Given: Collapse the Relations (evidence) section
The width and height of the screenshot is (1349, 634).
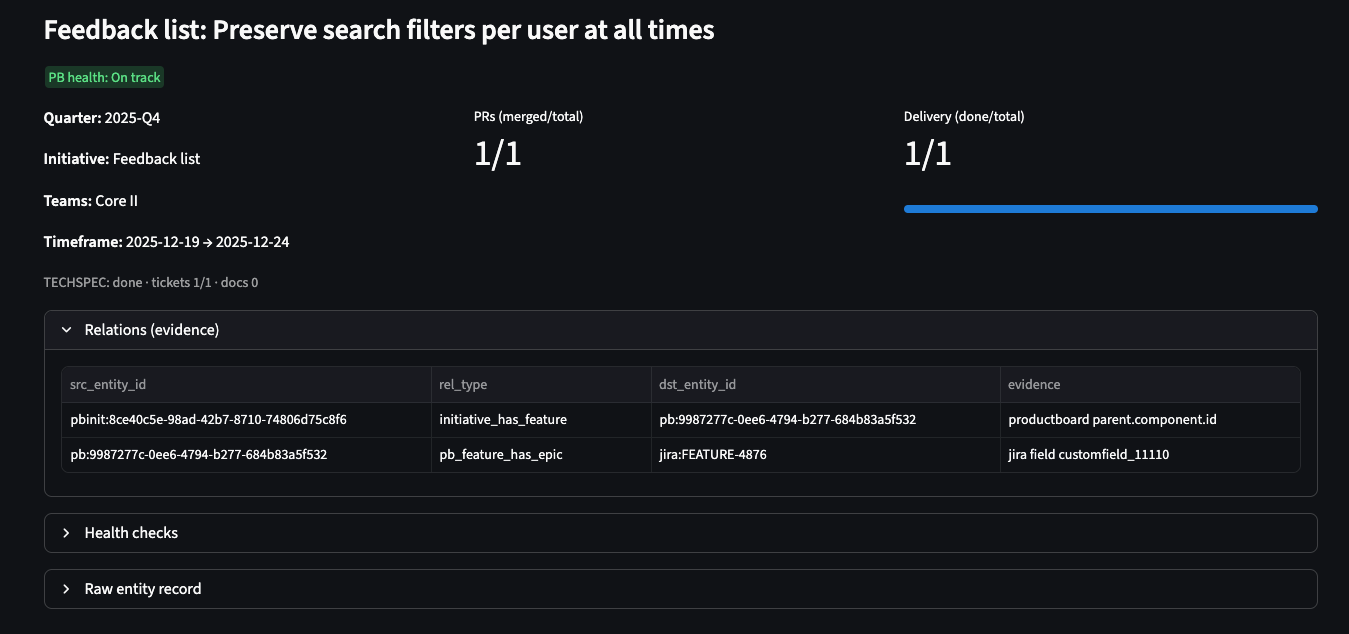Looking at the screenshot, I should coord(151,330).
